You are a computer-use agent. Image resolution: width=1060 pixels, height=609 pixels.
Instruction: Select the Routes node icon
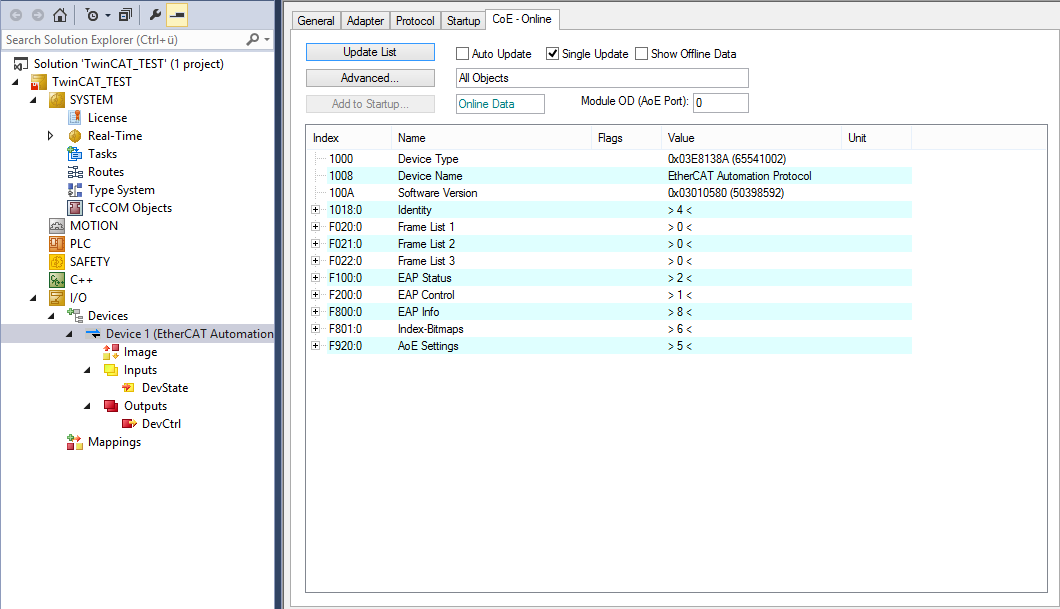[75, 172]
